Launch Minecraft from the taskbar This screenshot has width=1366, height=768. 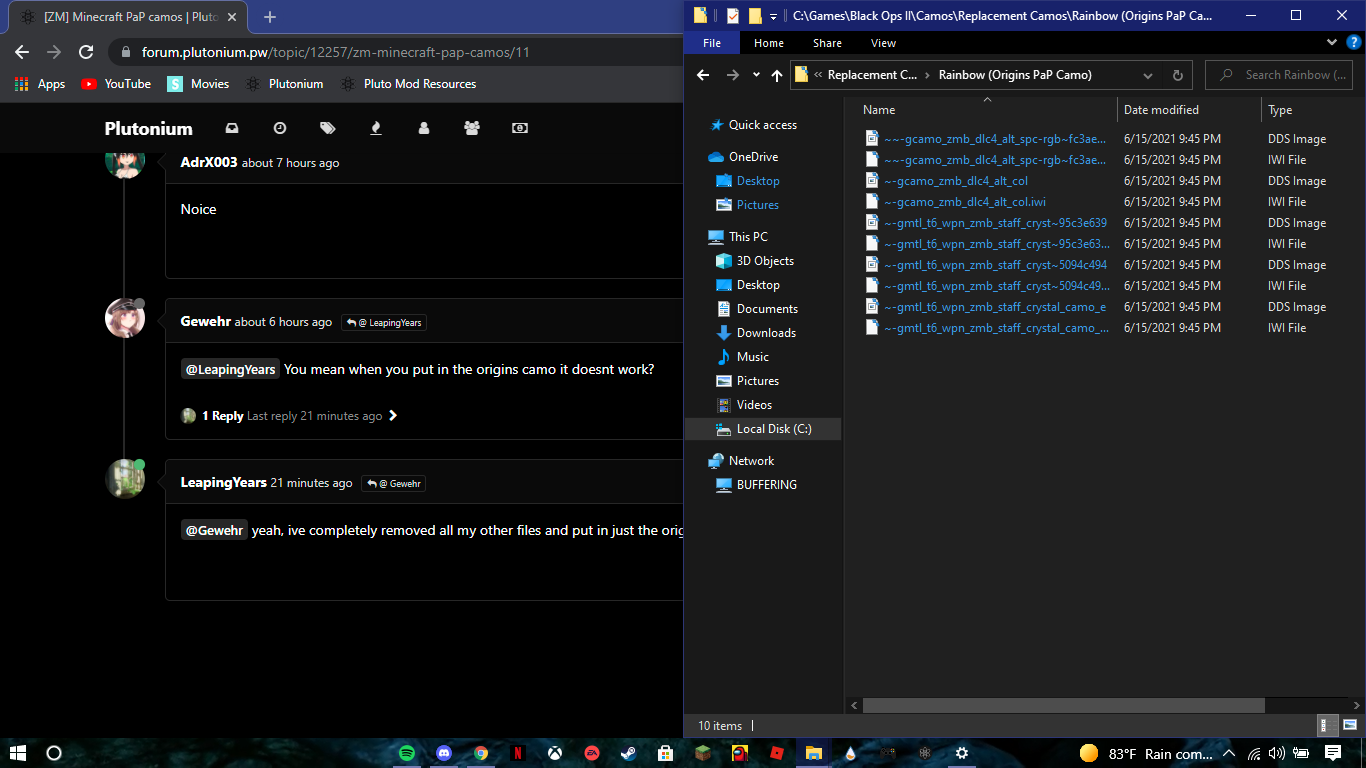tap(702, 753)
